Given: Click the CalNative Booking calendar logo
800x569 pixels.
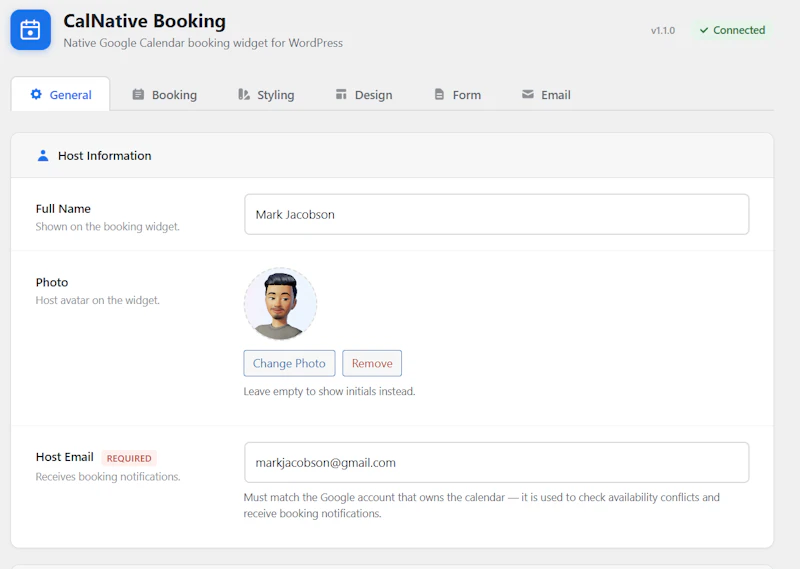Looking at the screenshot, I should pos(31,30).
